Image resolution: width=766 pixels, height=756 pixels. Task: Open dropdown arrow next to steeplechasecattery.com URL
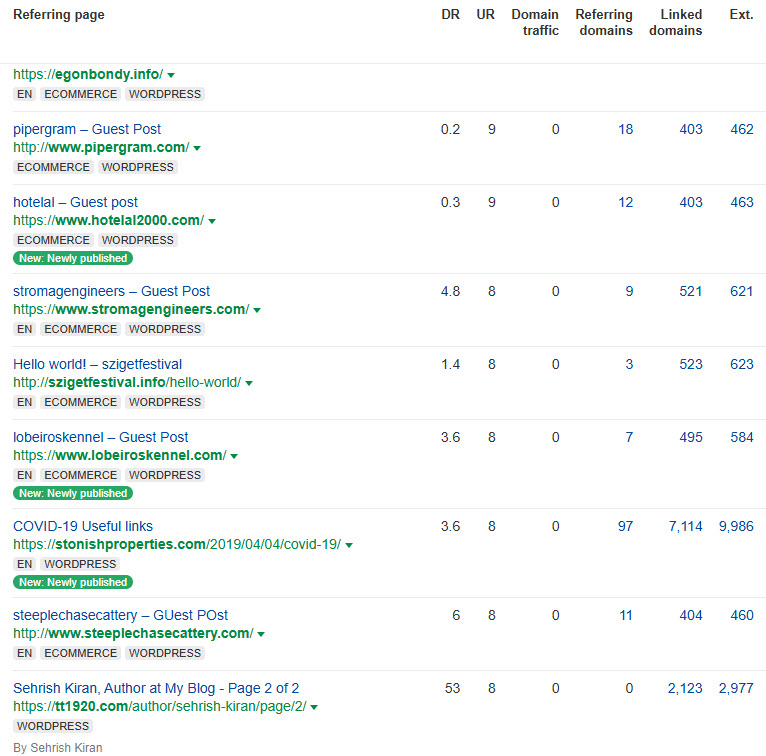coord(261,634)
